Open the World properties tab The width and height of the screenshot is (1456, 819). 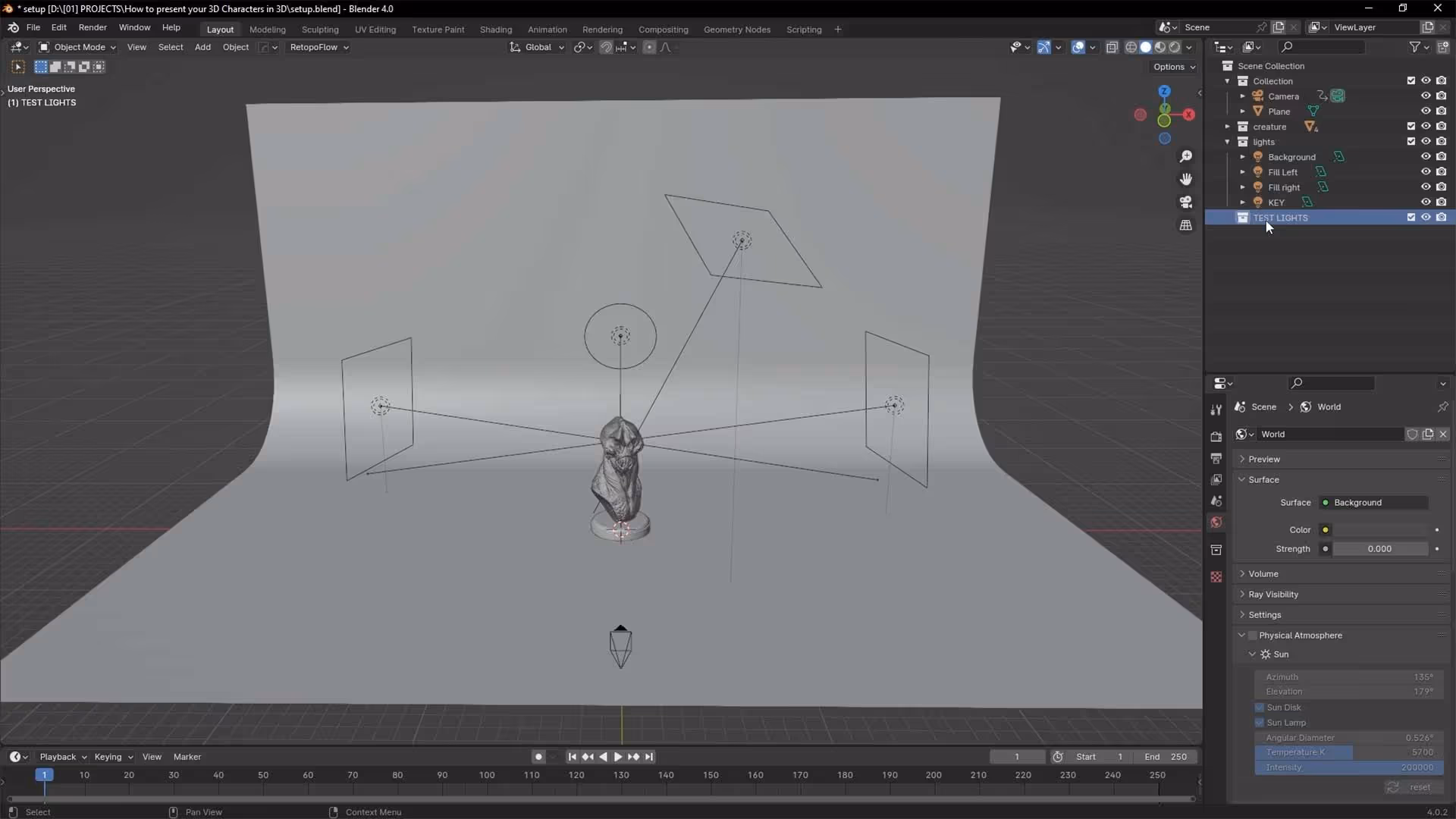(x=1216, y=522)
